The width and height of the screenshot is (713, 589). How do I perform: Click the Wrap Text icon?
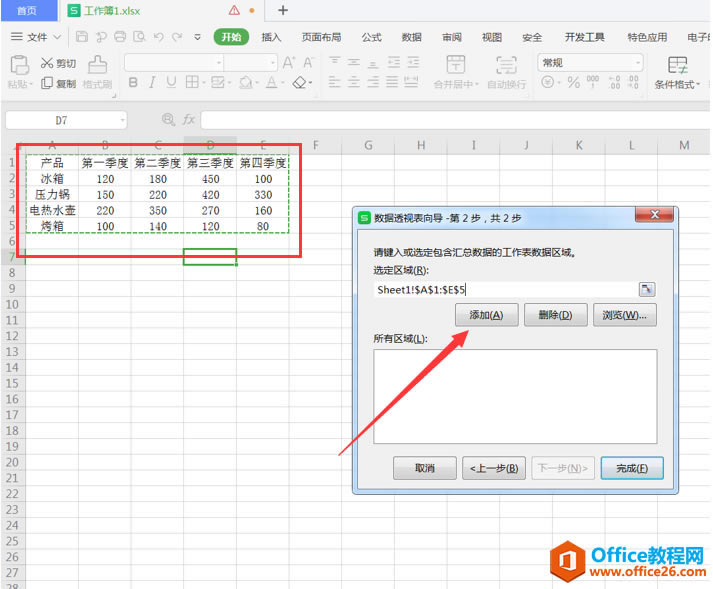[506, 65]
